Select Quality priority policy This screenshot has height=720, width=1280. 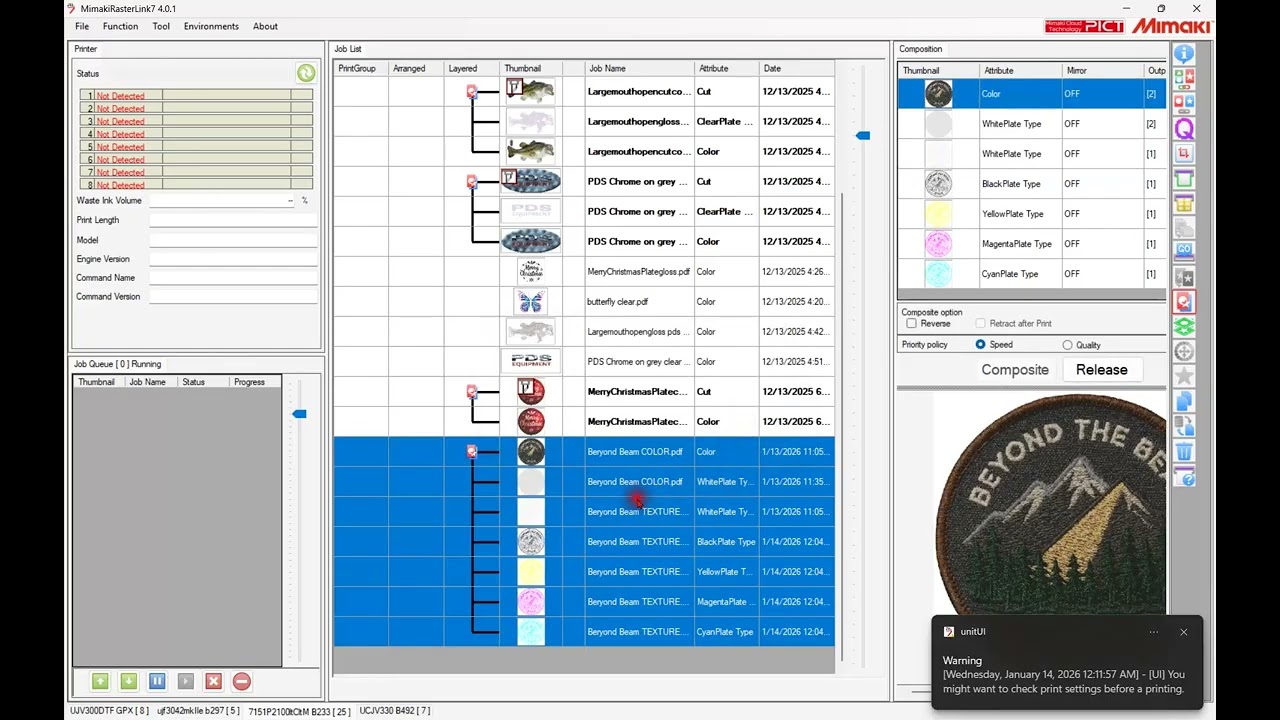point(1067,345)
